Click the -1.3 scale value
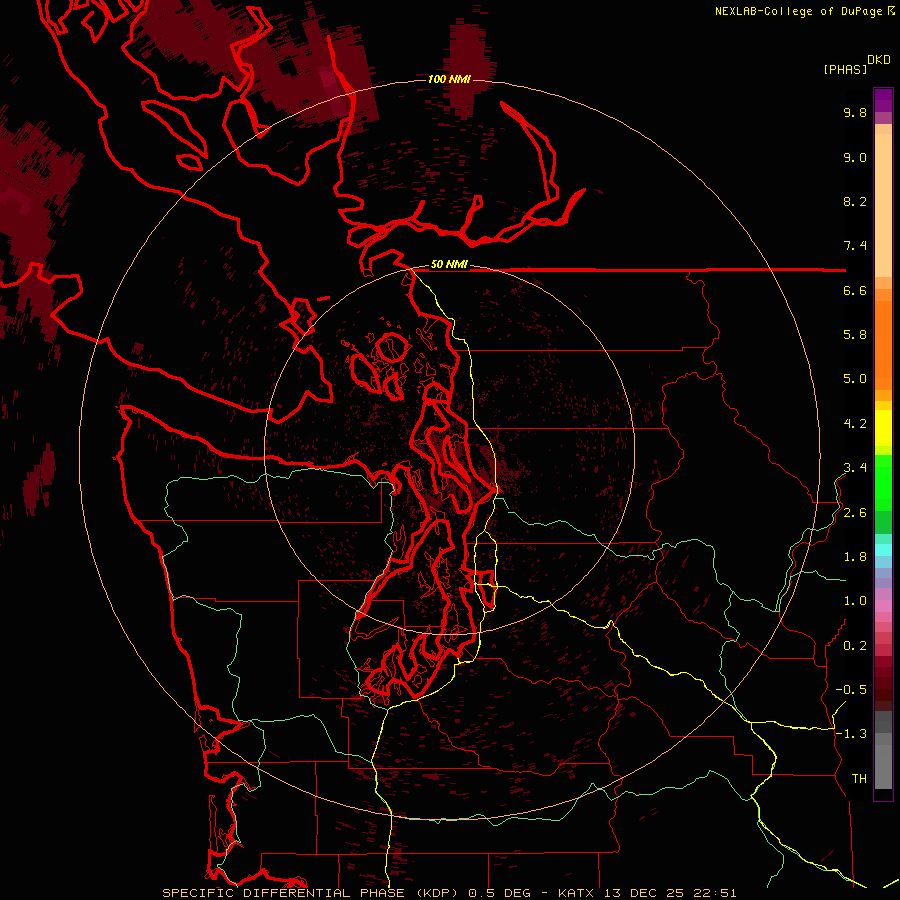Screen dimensions: 900x900 [851, 734]
